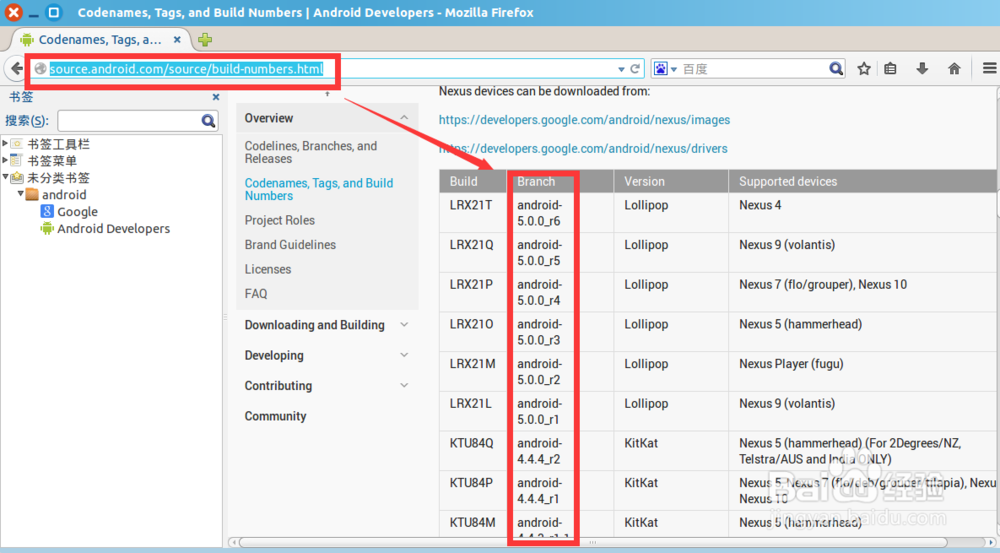The image size is (1000, 553).
Task: Open the downloads arrow icon
Action: (x=922, y=68)
